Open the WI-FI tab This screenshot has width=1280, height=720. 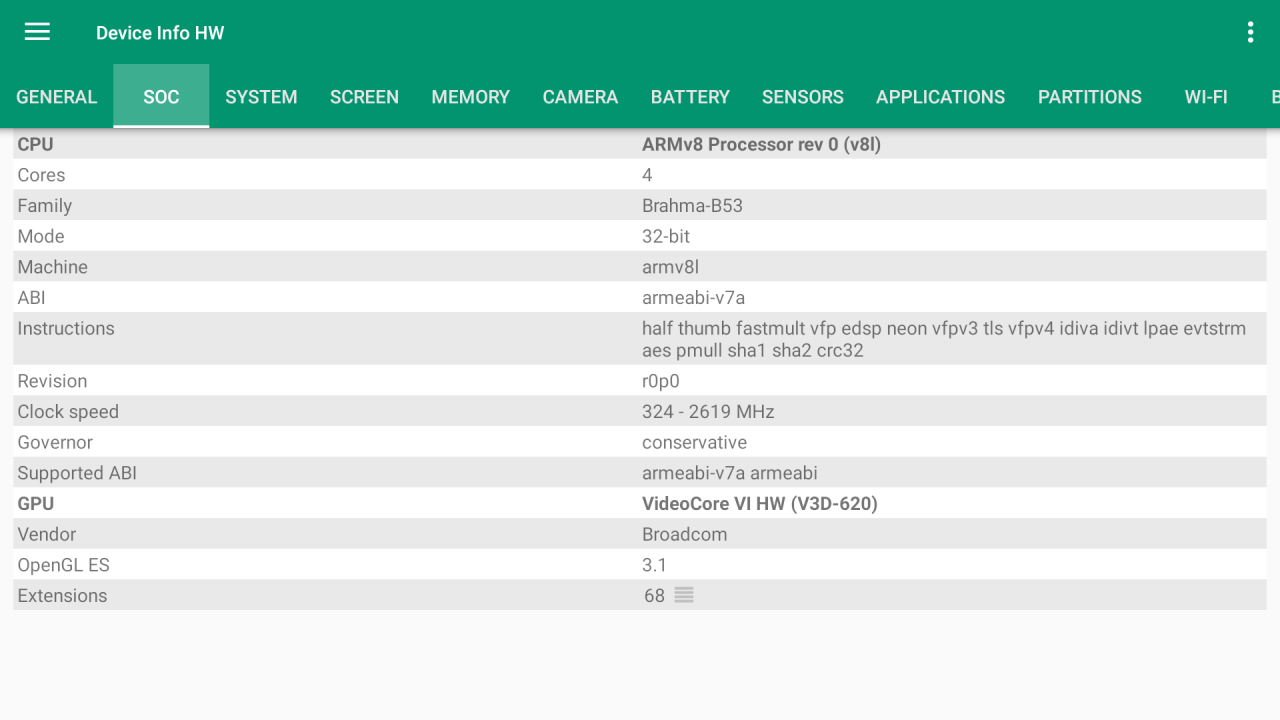[1206, 96]
